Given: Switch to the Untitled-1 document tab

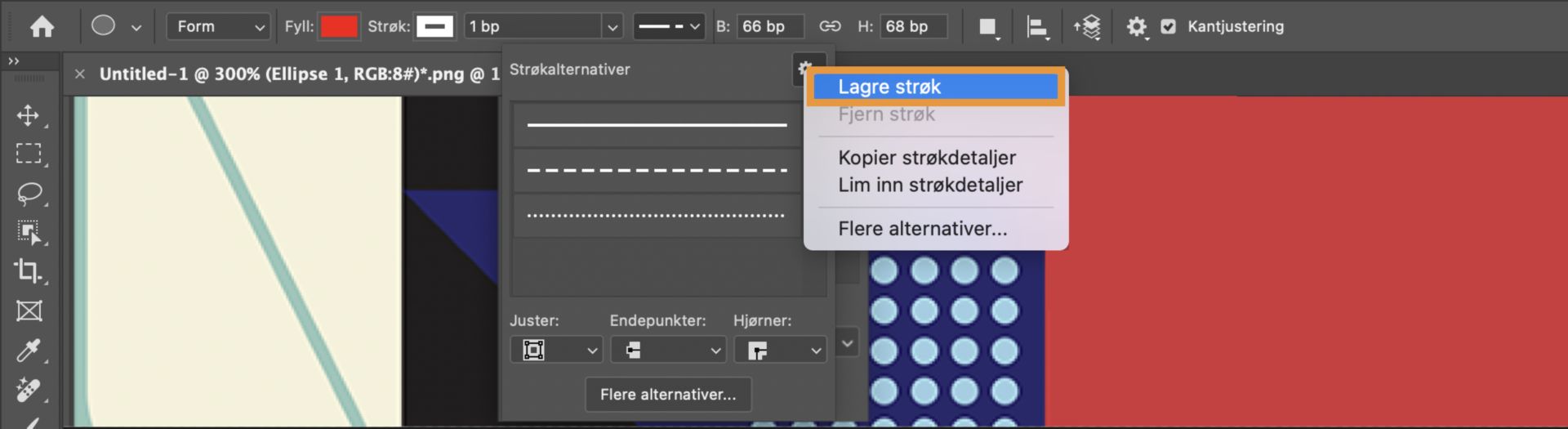Looking at the screenshot, I should pyautogui.click(x=299, y=74).
